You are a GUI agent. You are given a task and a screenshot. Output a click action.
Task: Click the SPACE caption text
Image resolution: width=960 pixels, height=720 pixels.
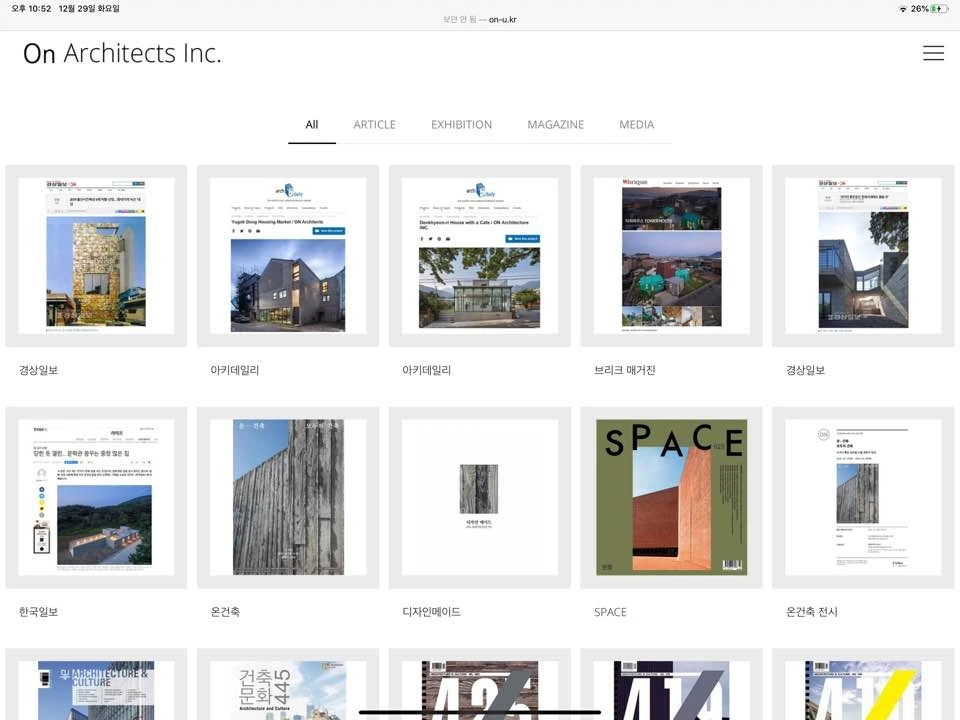click(x=610, y=612)
